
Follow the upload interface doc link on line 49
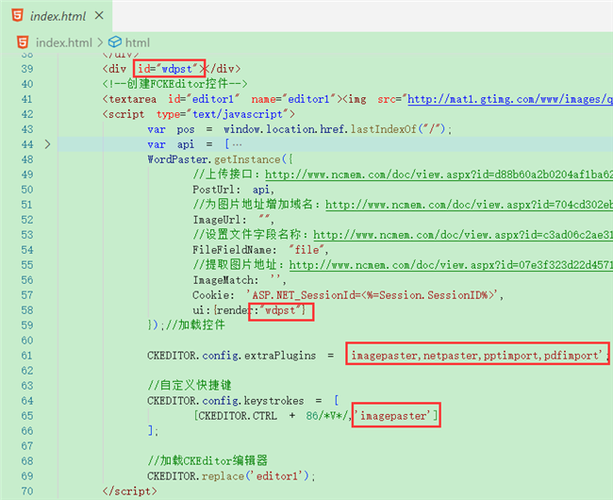point(438,174)
